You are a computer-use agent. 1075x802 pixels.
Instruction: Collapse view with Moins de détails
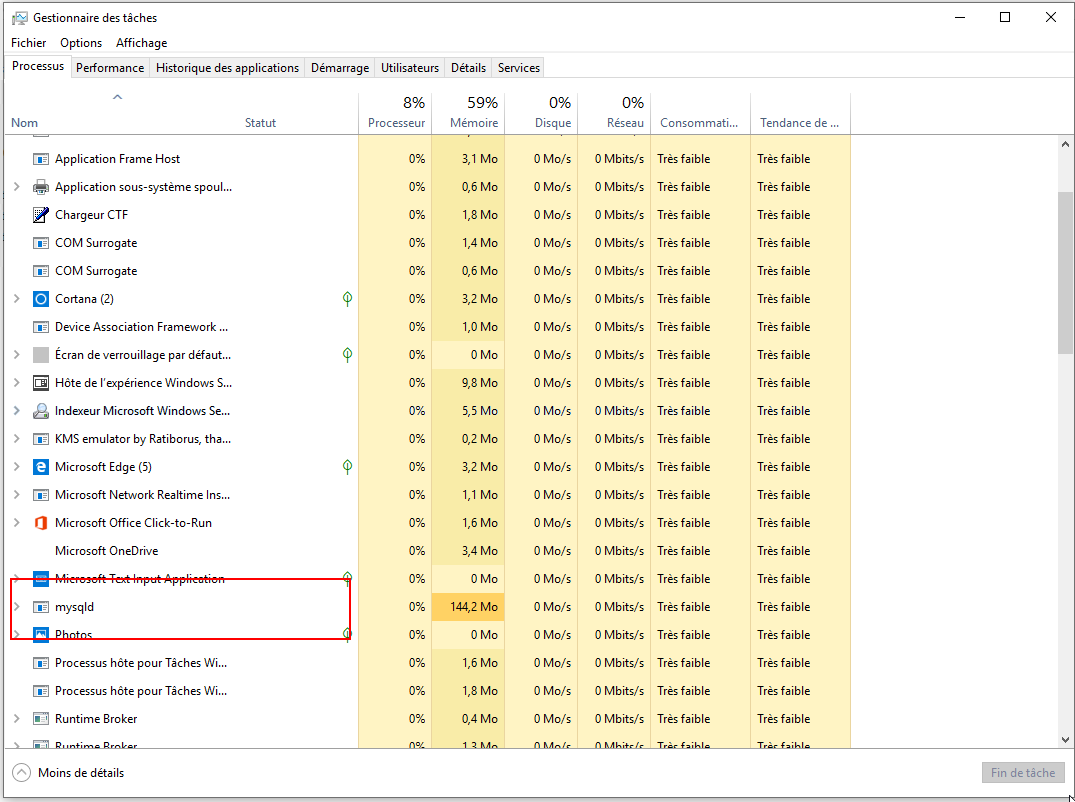[x=69, y=773]
